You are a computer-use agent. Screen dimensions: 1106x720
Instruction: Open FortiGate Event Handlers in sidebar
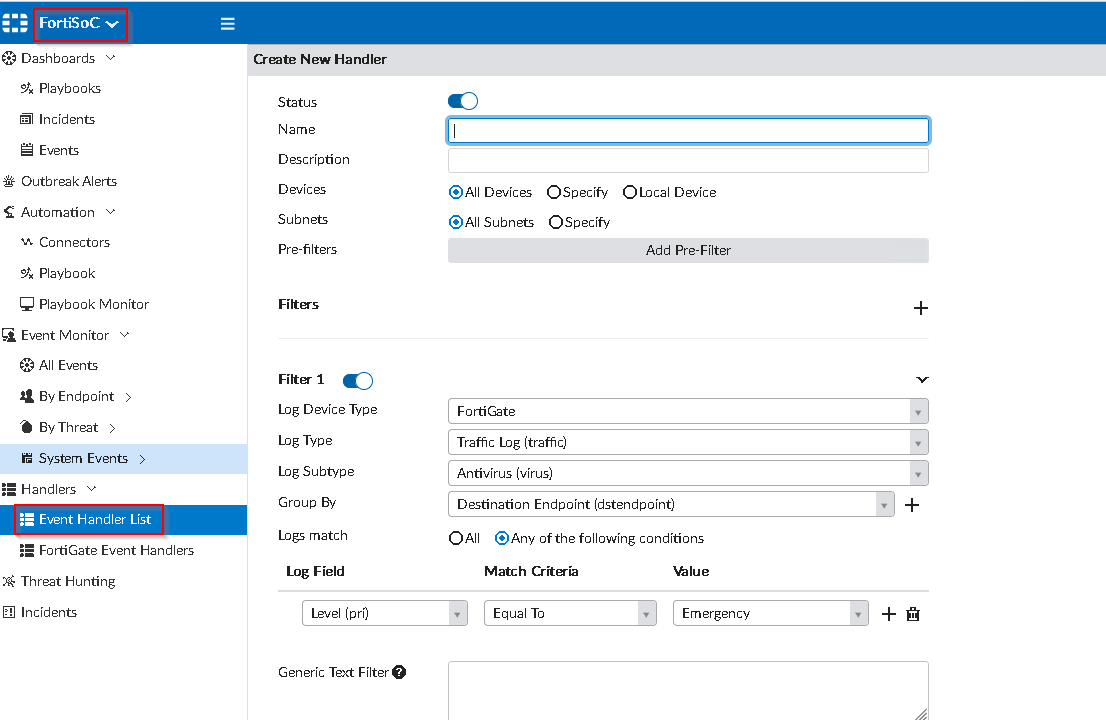(x=116, y=550)
